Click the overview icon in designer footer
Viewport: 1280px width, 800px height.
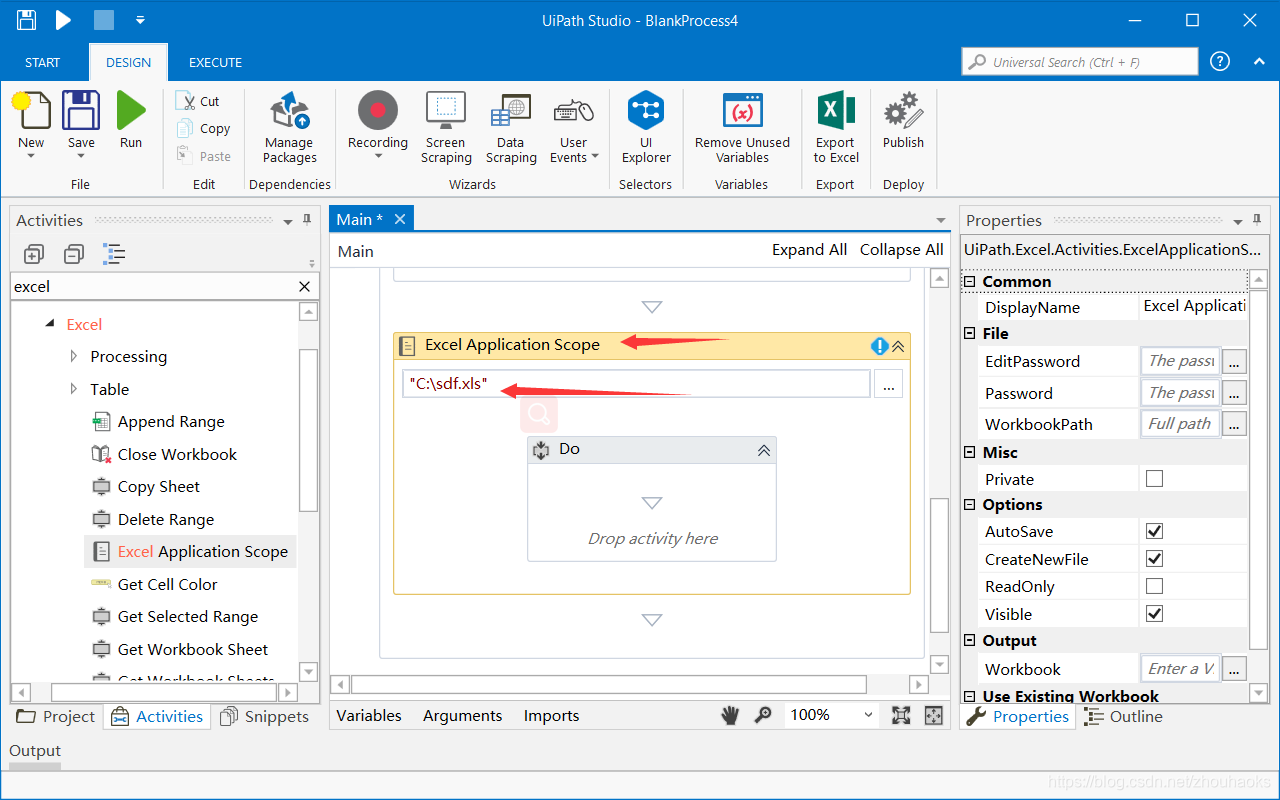(x=933, y=715)
